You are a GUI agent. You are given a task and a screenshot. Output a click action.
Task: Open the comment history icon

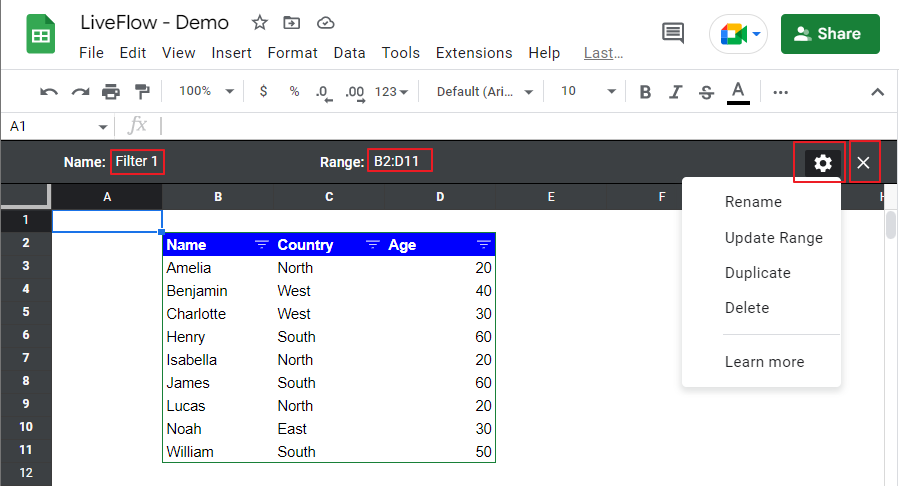point(673,33)
